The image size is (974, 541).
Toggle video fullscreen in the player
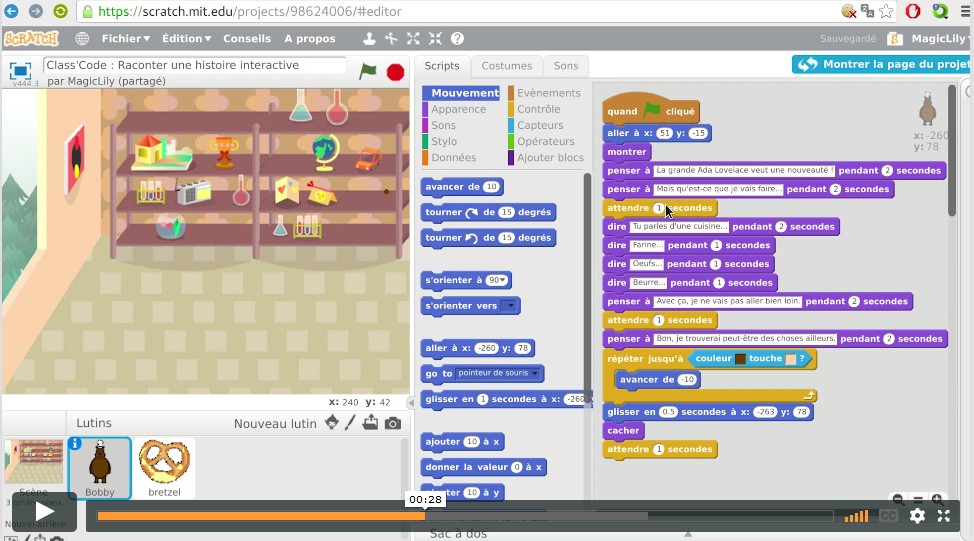[x=943, y=516]
